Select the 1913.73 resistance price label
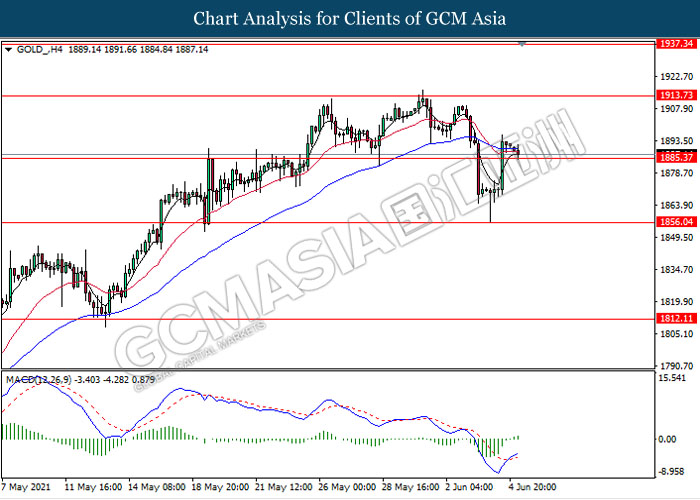This screenshot has height=500, width=700. (676, 95)
